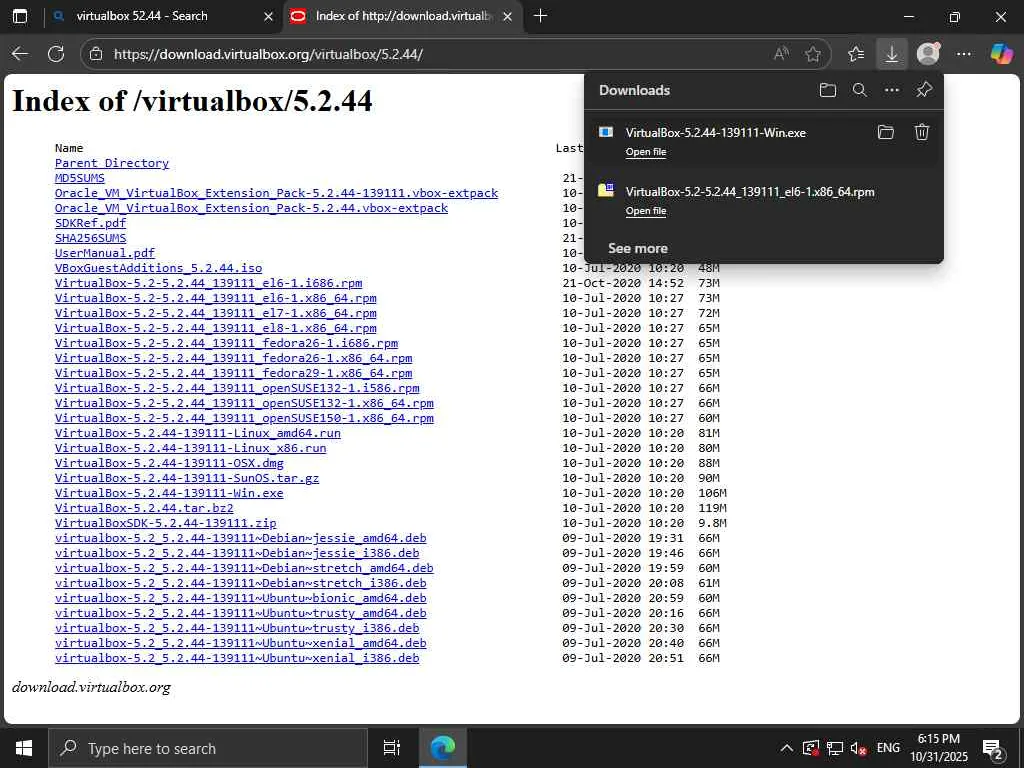Open more options in Downloads panel

tap(892, 90)
